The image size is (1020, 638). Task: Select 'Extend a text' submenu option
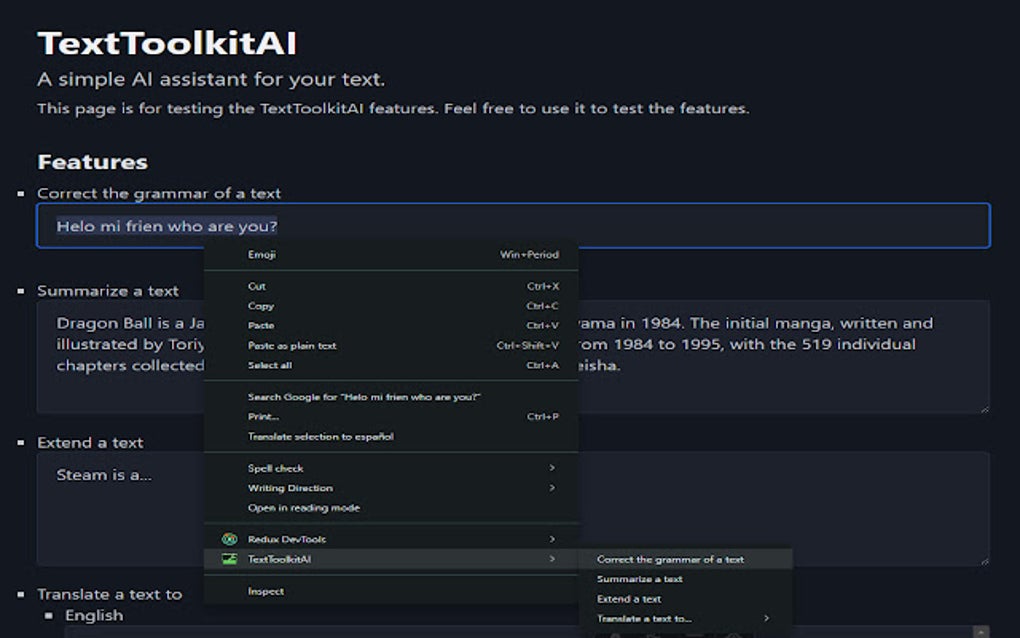629,599
